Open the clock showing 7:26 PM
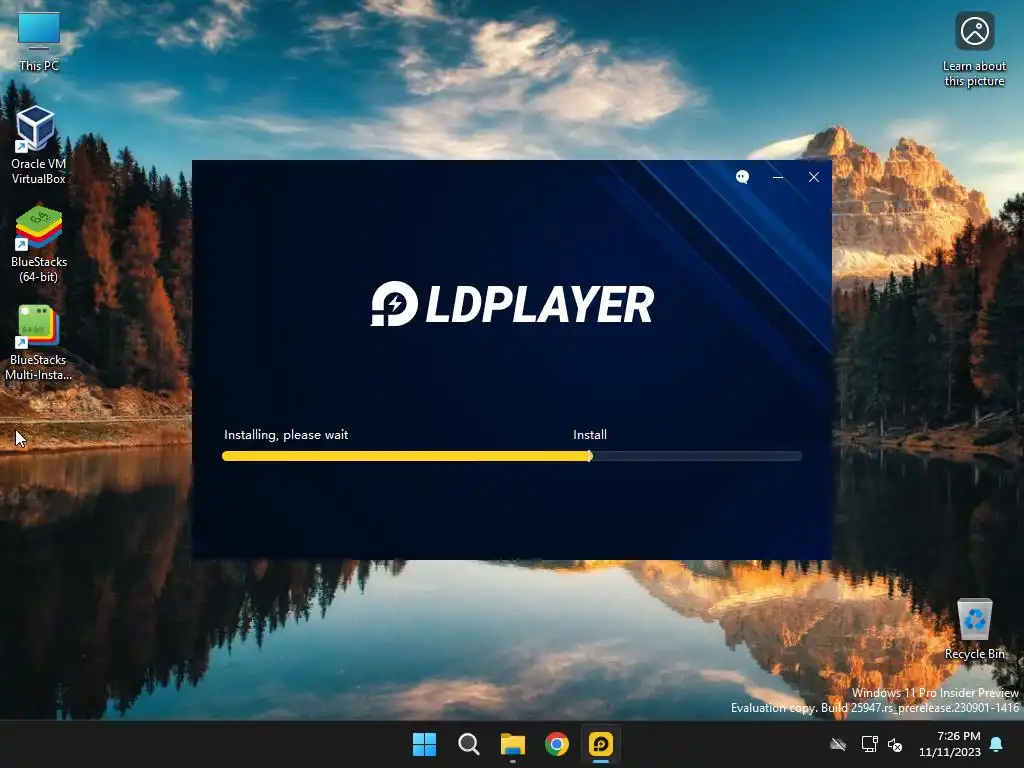This screenshot has width=1024, height=768. (x=950, y=744)
